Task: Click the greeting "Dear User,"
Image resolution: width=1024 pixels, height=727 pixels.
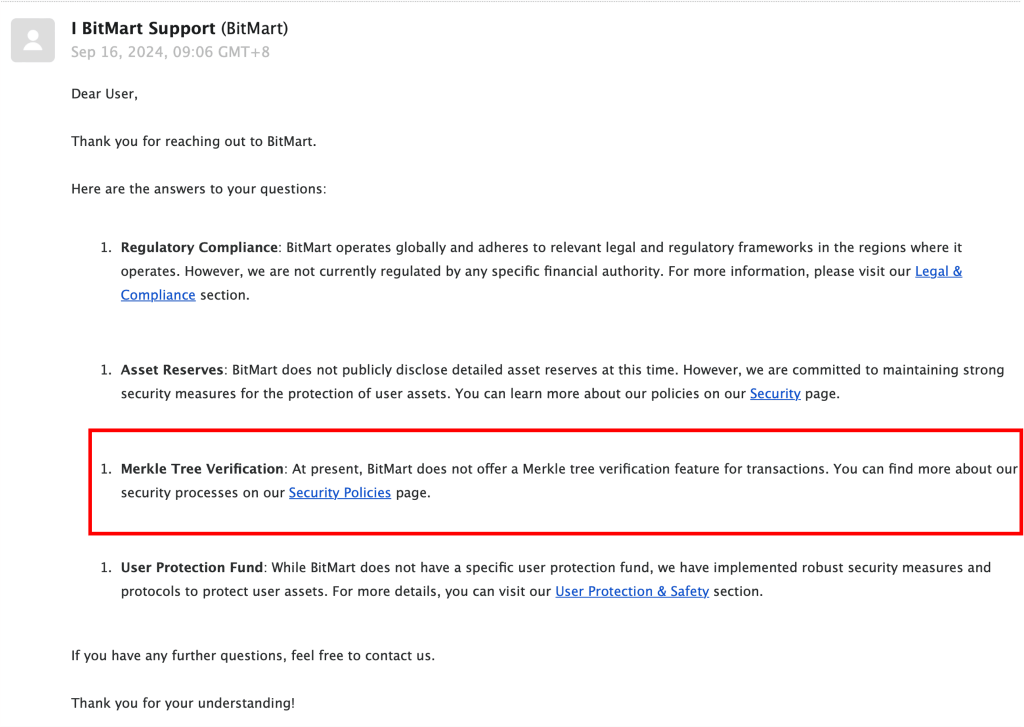Action: (104, 94)
